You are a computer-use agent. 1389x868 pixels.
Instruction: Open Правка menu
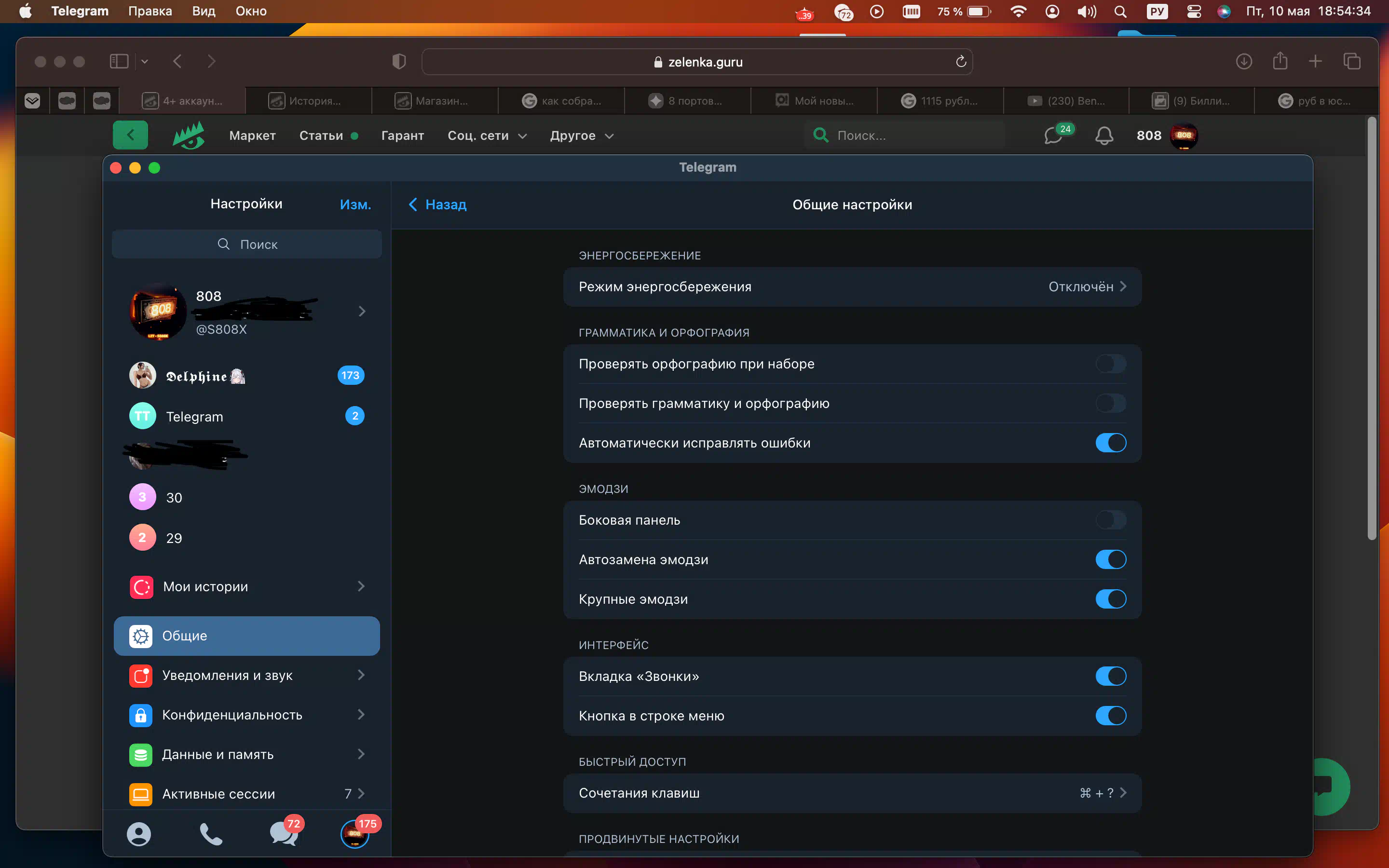[x=150, y=11]
